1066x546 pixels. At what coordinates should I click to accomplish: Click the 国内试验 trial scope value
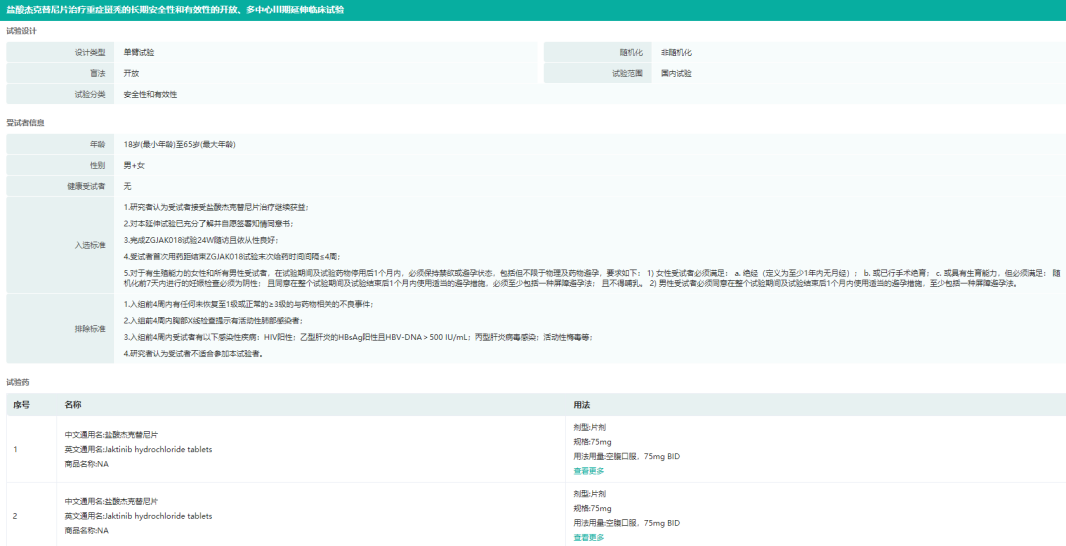(676, 73)
